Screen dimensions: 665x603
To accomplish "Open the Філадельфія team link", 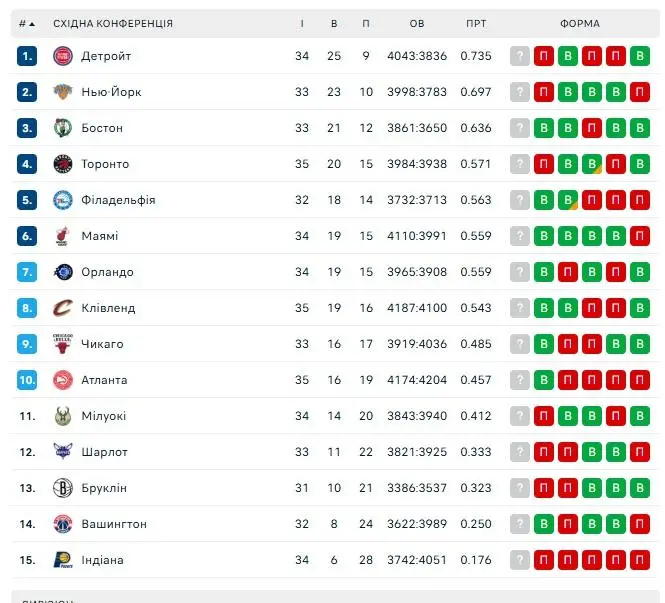I will (x=118, y=200).
